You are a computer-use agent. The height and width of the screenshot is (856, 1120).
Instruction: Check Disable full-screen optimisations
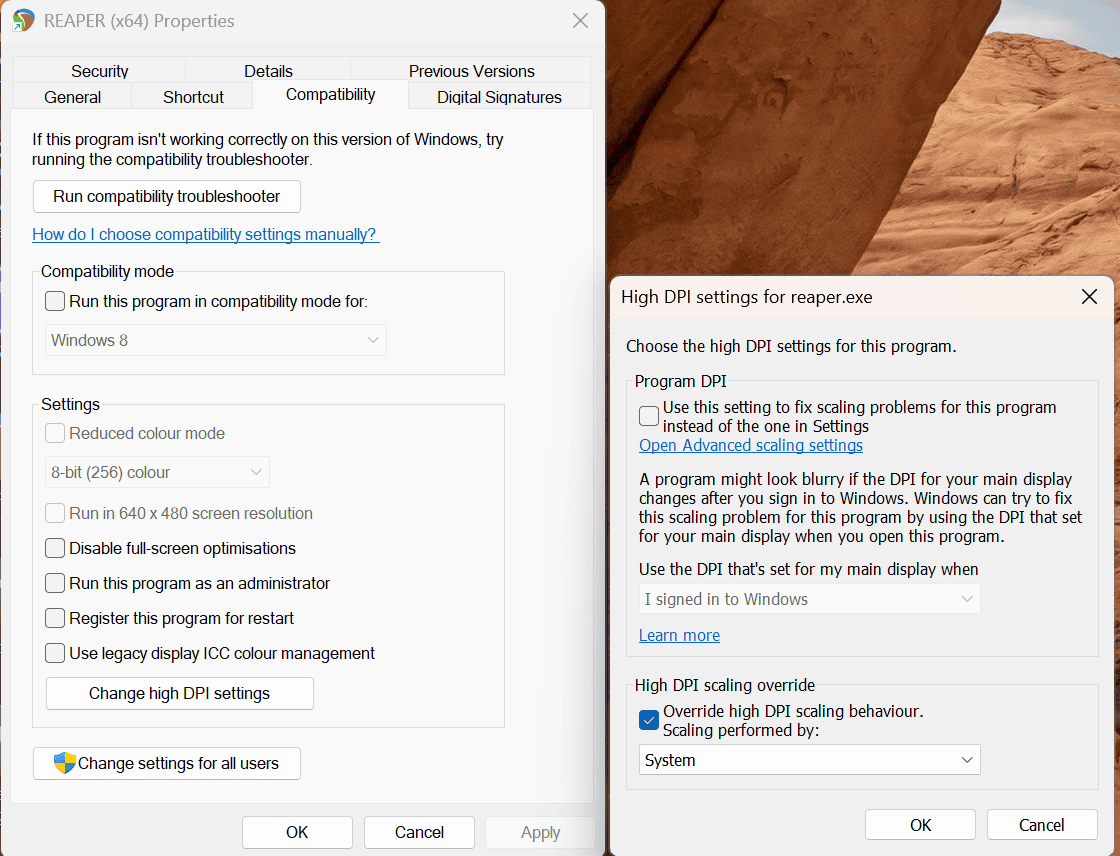(55, 548)
